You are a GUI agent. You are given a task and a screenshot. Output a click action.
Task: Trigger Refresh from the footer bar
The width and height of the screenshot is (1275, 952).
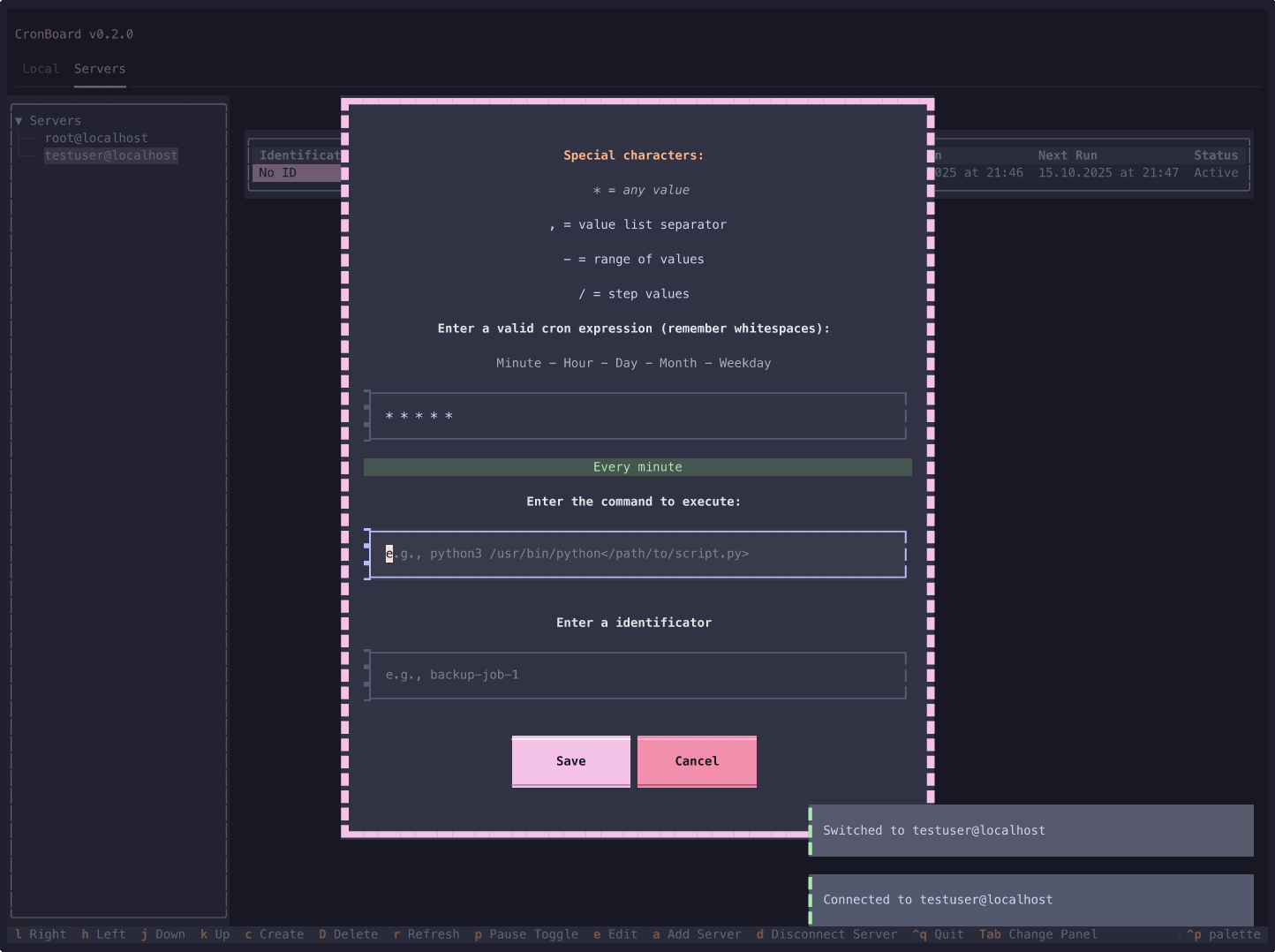[x=426, y=933]
